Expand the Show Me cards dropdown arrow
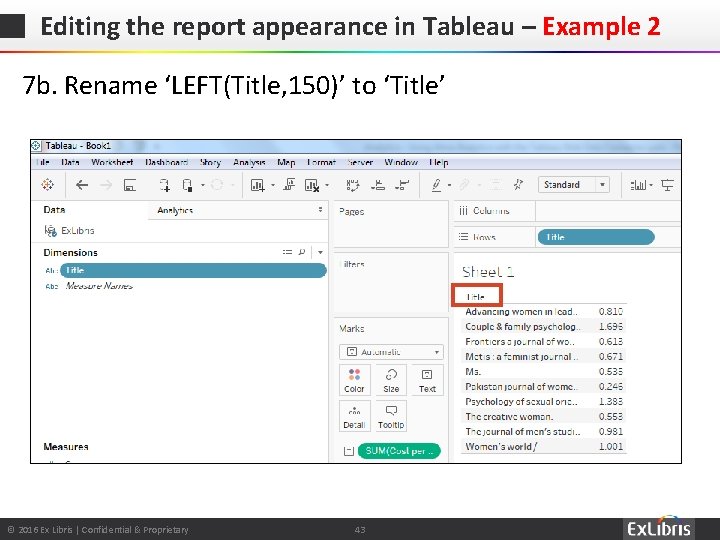720x540 pixels. (651, 185)
